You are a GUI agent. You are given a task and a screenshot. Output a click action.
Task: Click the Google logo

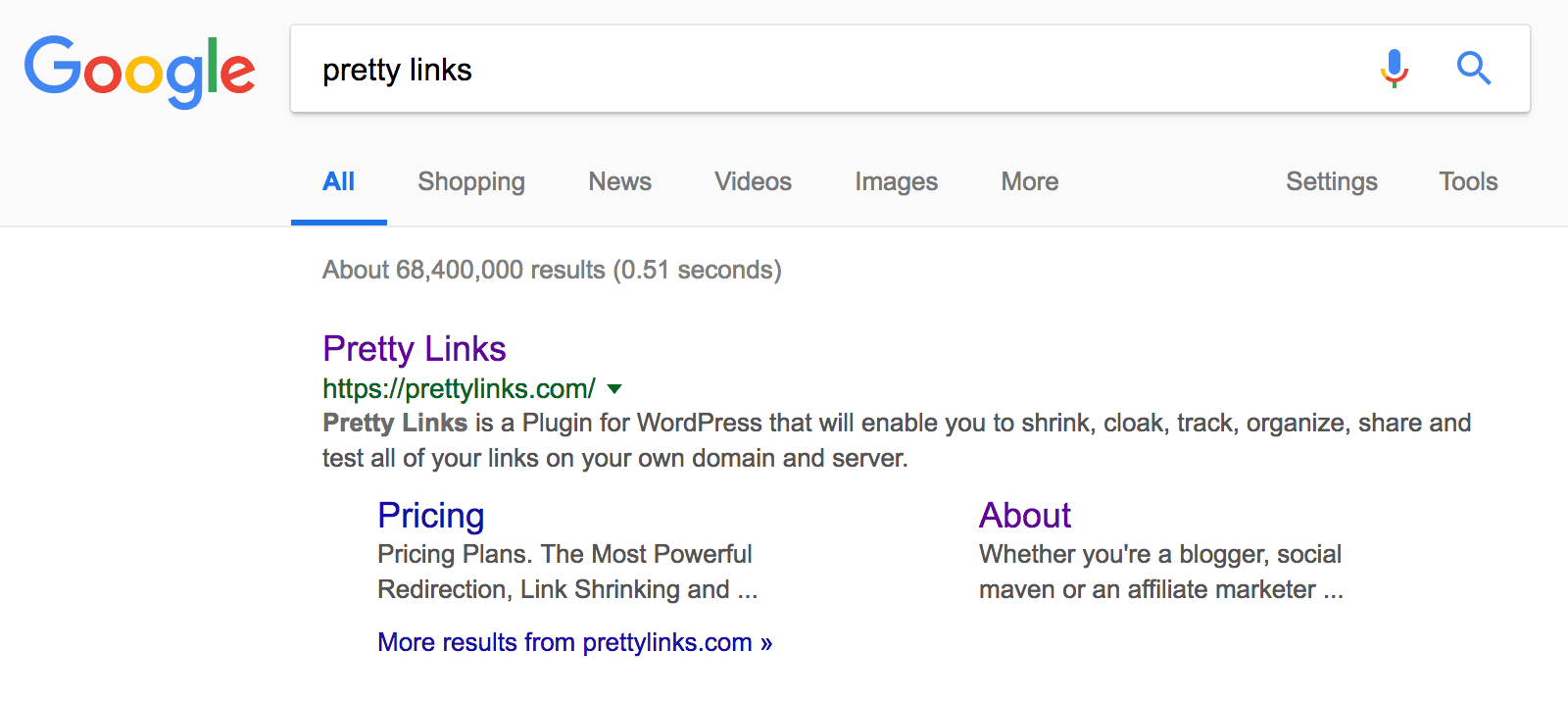[139, 68]
